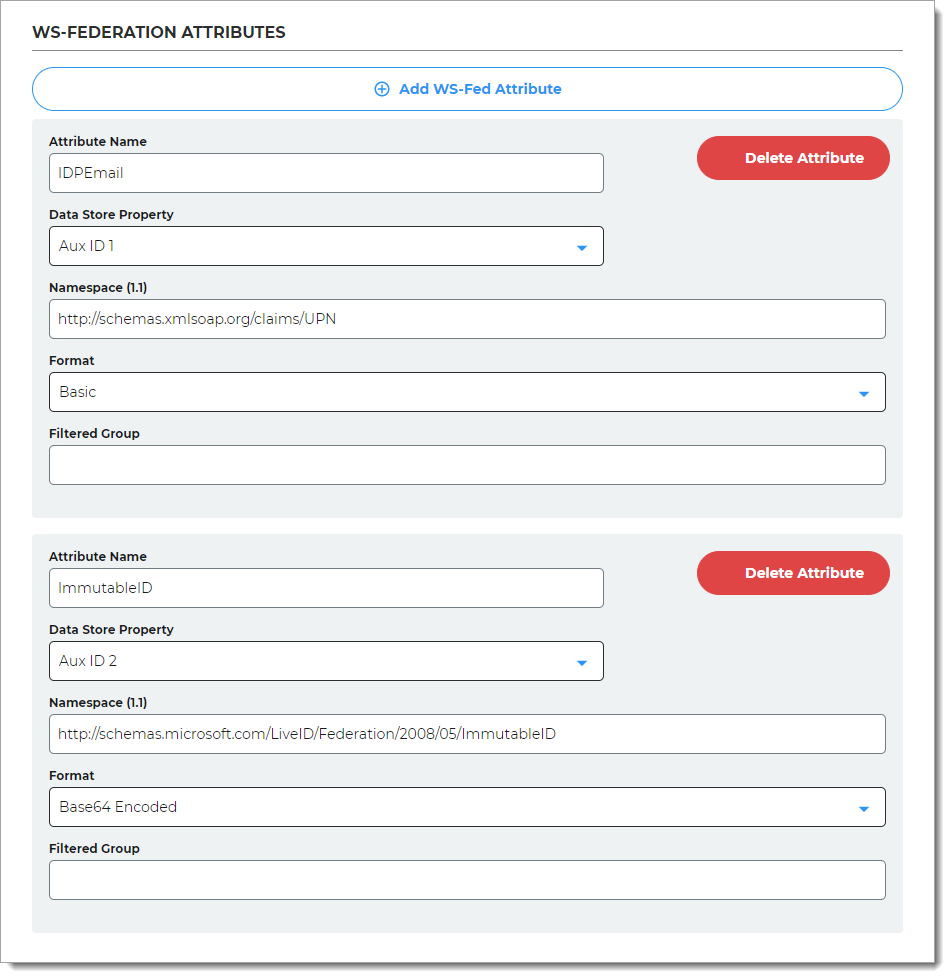Click the dropdown arrow beside Basic format
The image size is (950, 978).
[x=864, y=392]
